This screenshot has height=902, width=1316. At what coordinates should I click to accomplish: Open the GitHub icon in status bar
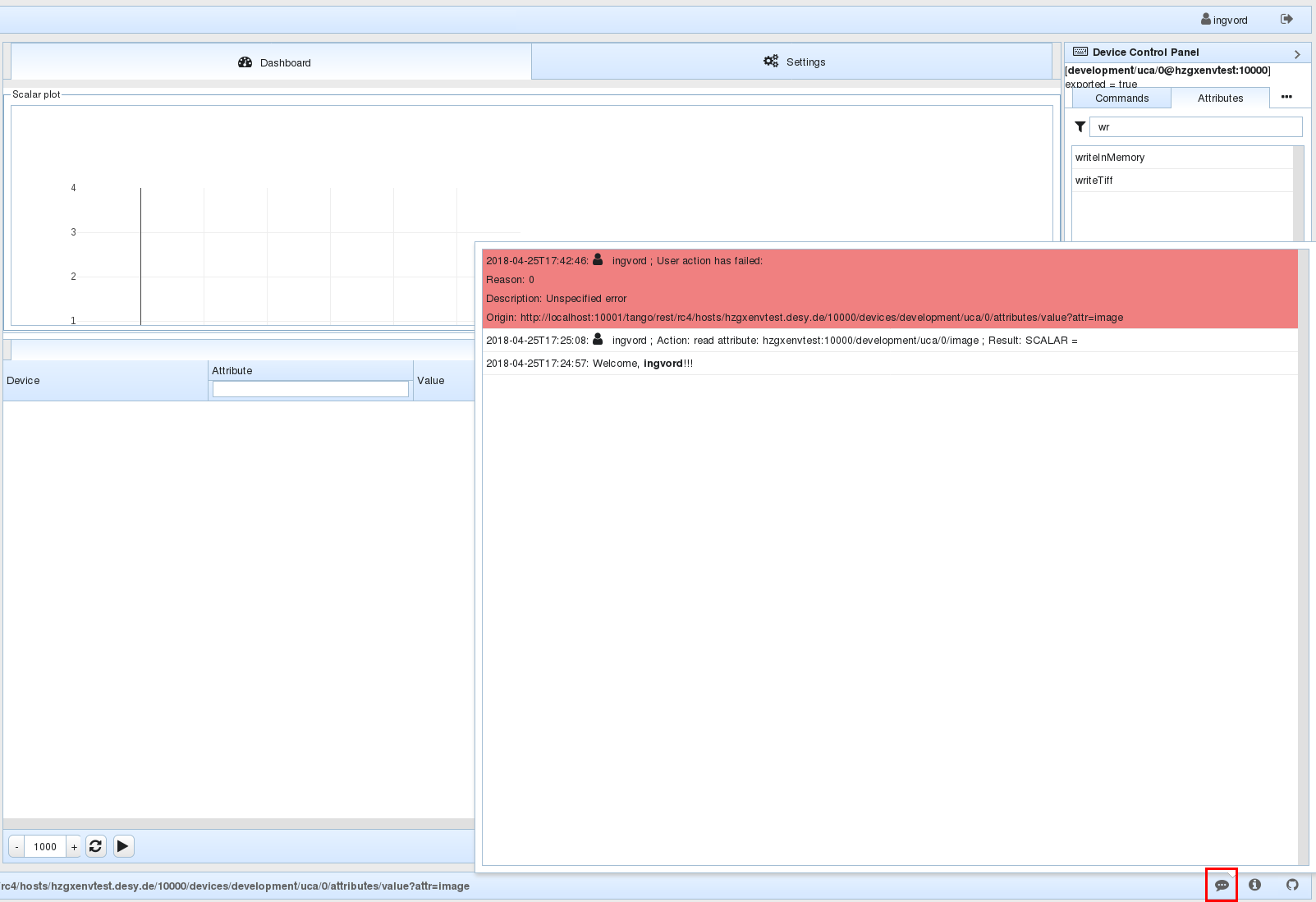click(1292, 885)
